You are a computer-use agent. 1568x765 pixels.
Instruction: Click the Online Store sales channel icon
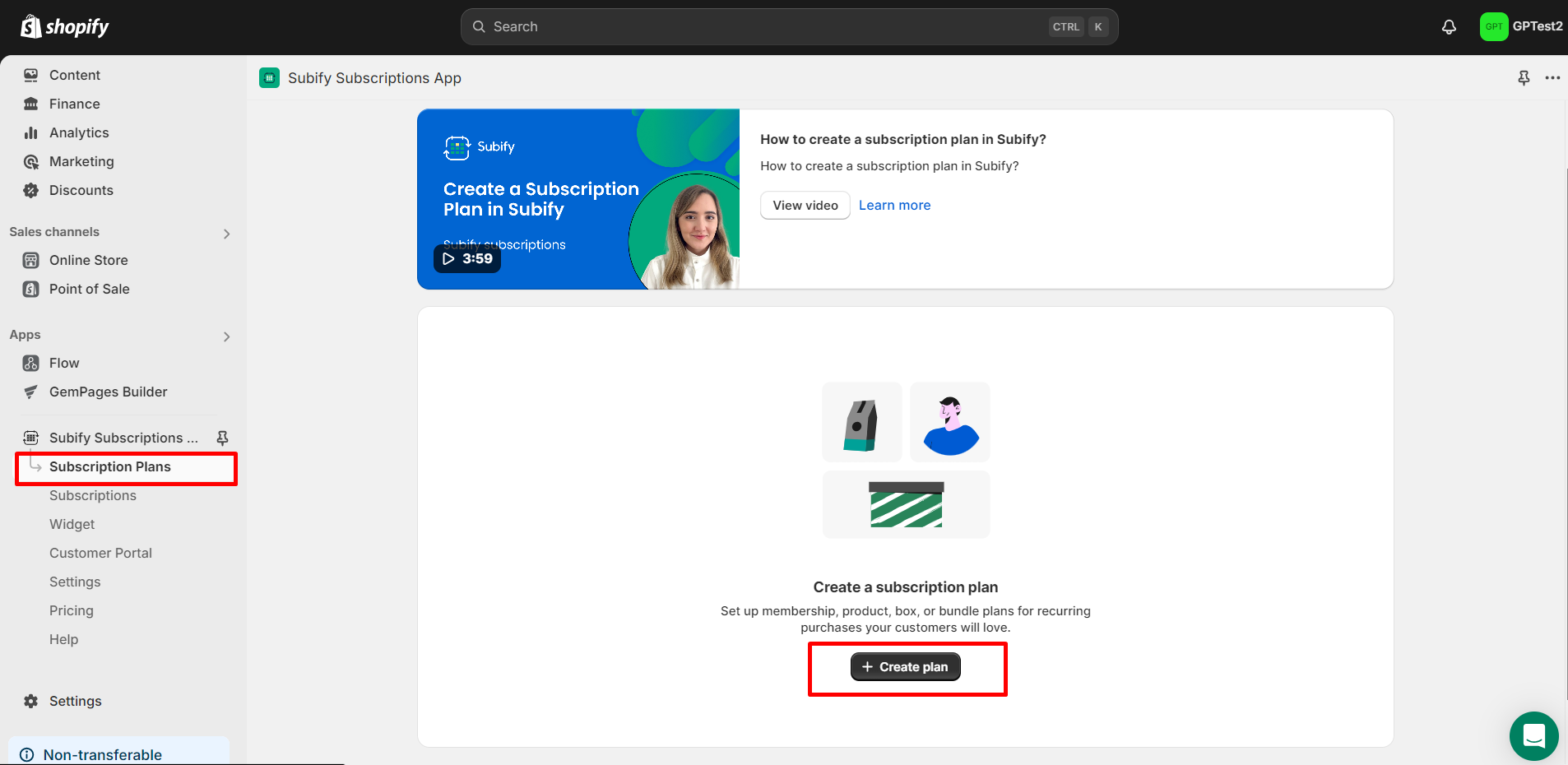(x=30, y=260)
